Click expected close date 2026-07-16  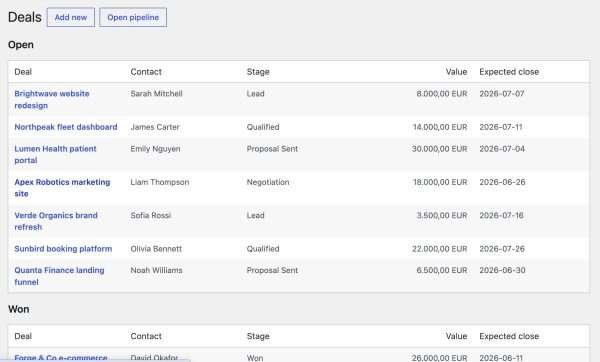pos(501,215)
